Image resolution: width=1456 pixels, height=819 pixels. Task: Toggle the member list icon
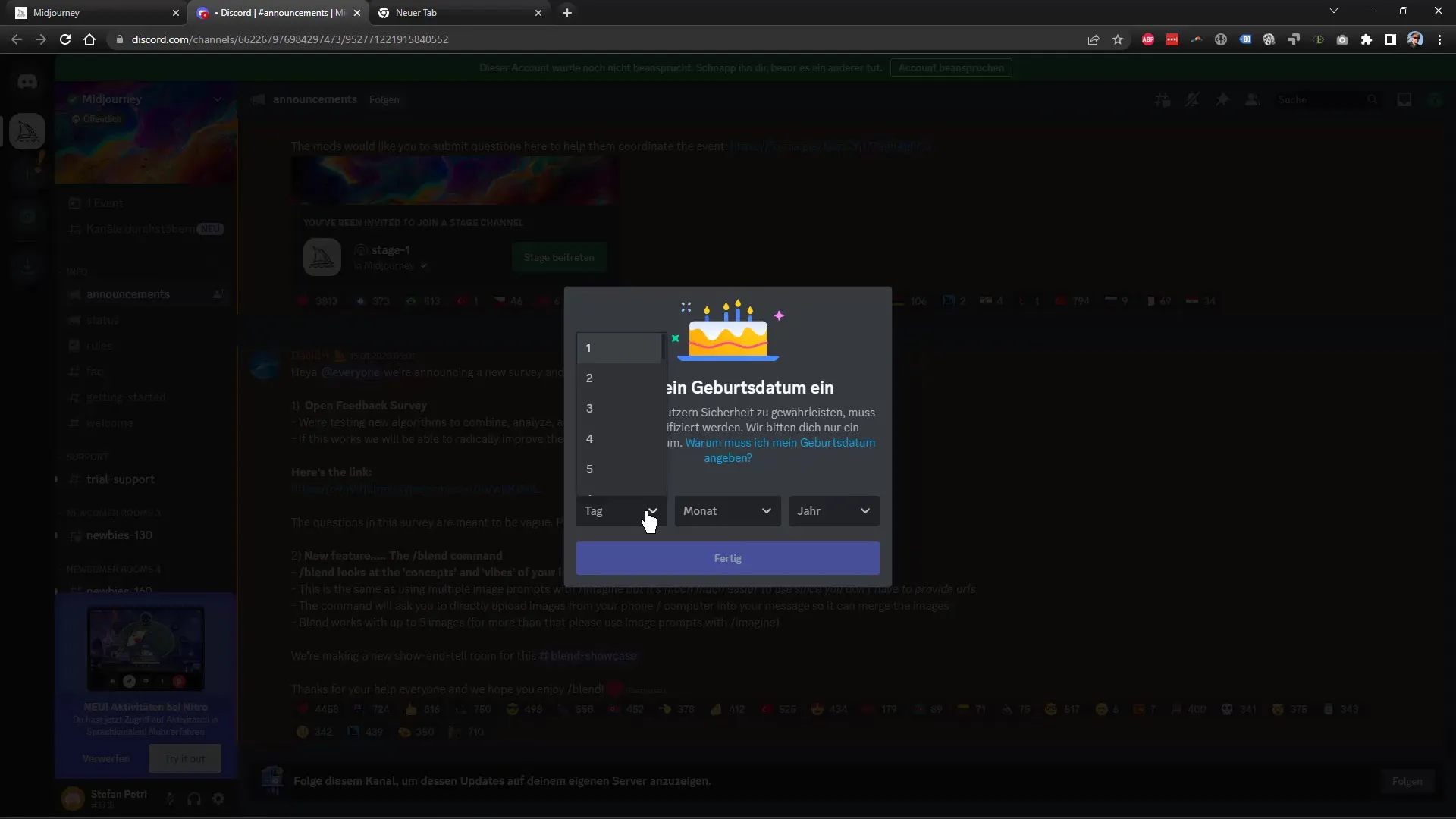coord(1253,99)
